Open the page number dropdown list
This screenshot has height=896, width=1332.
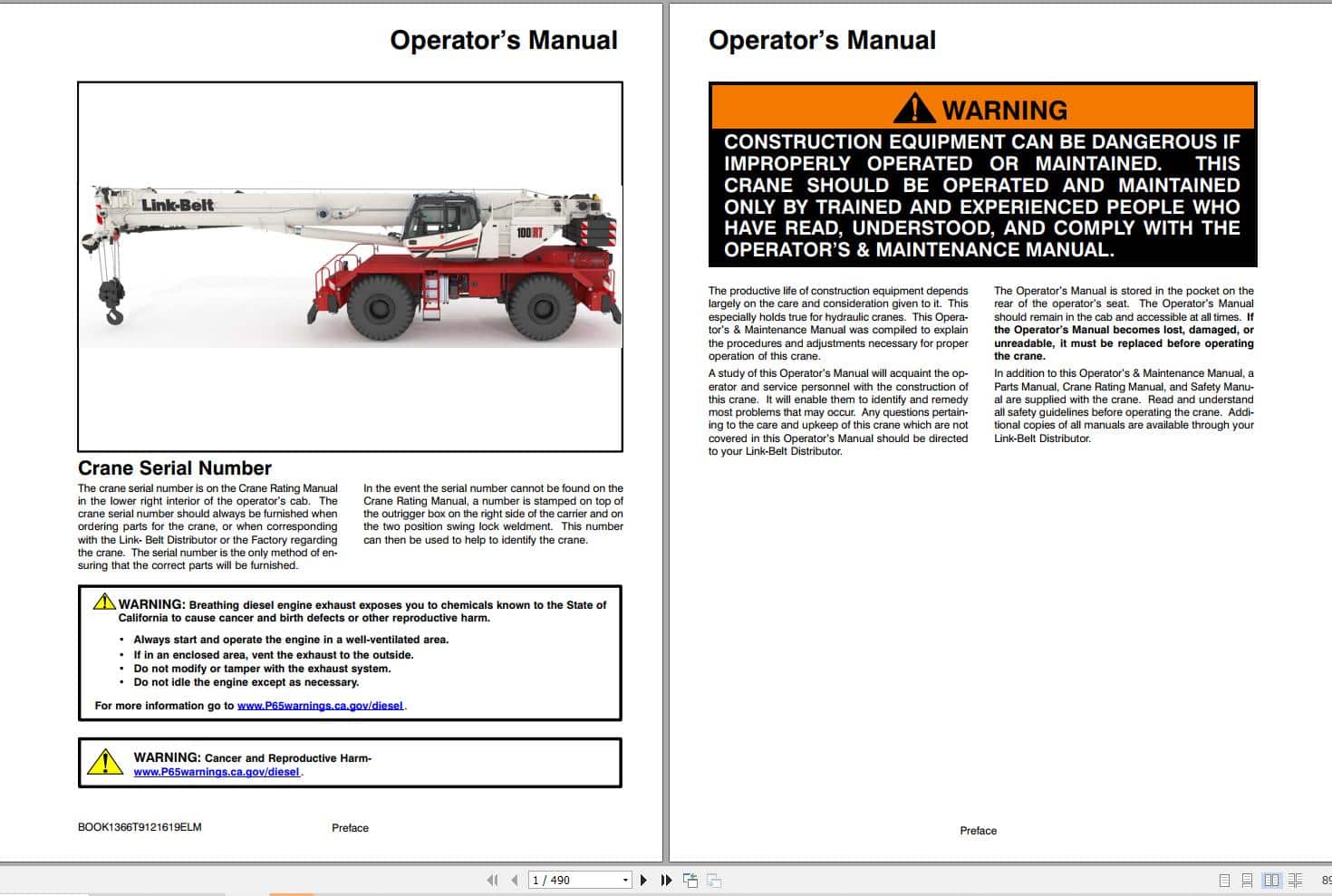click(x=625, y=880)
